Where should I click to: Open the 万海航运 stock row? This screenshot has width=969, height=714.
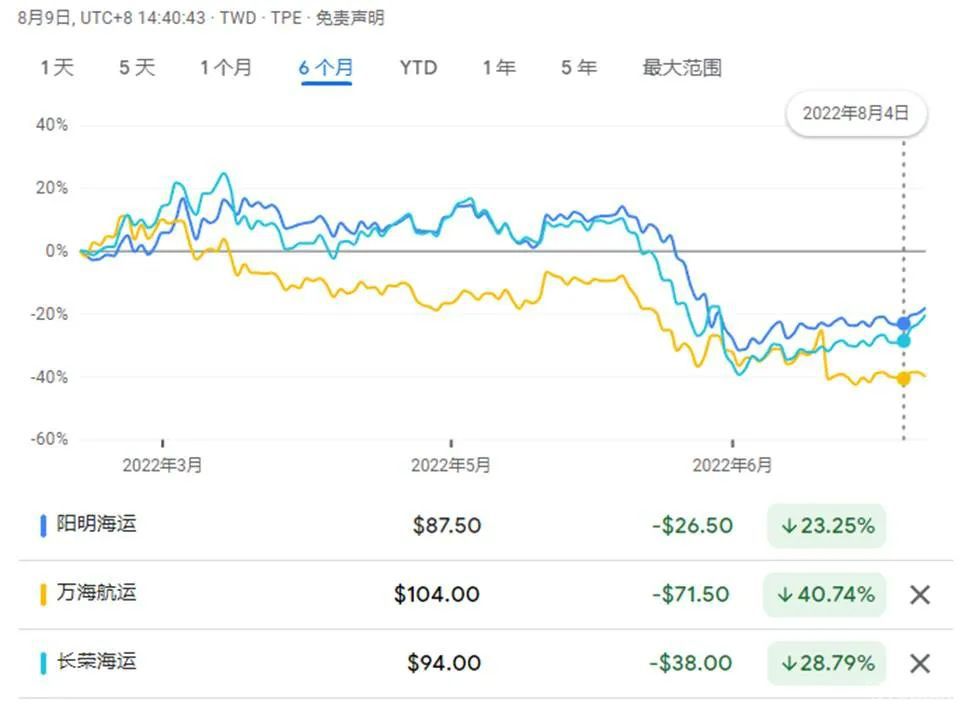[96, 594]
